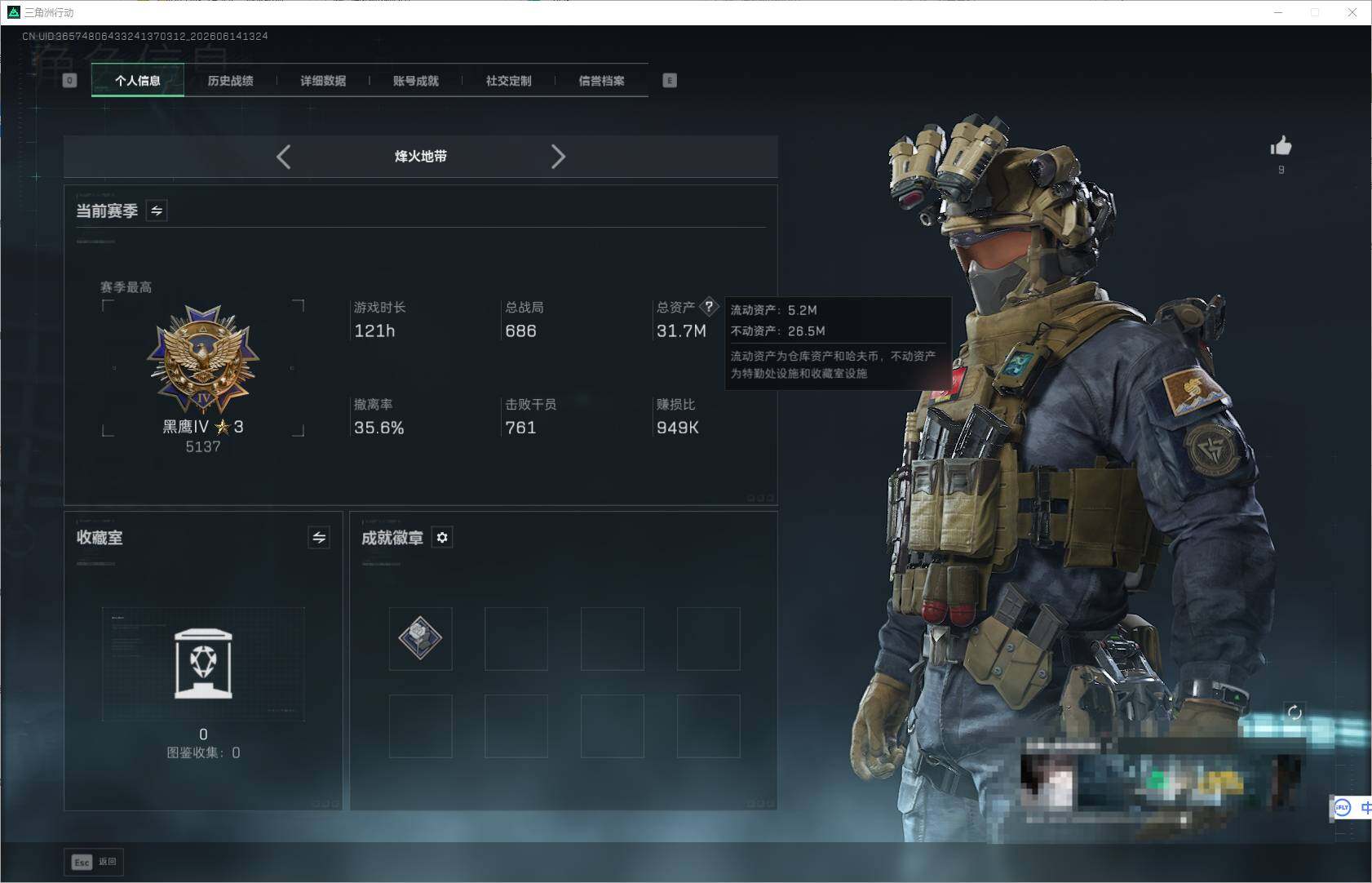
Task: Select the first empty badge slot in bottom row
Action: click(420, 726)
